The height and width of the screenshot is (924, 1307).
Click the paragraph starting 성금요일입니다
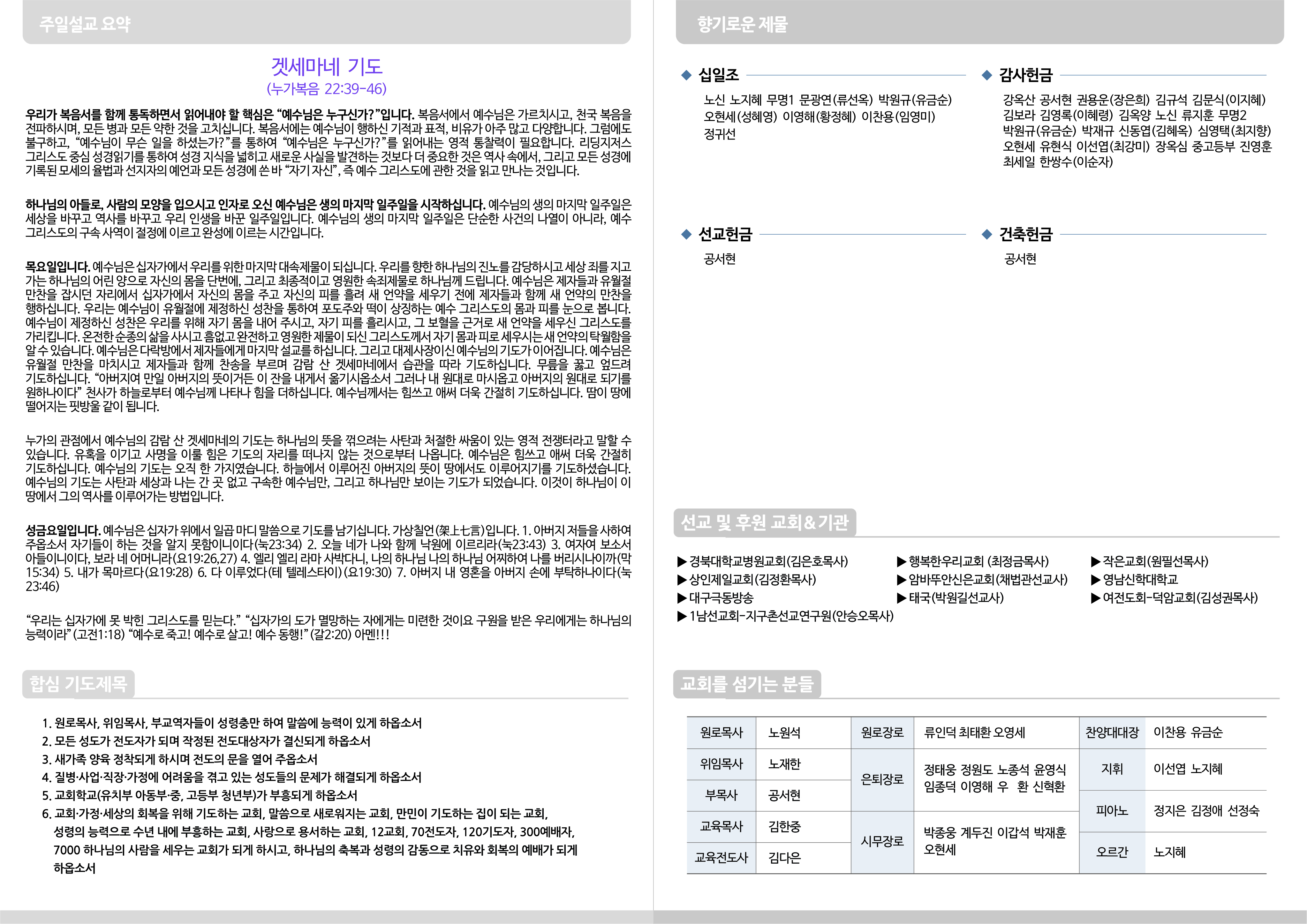[329, 558]
